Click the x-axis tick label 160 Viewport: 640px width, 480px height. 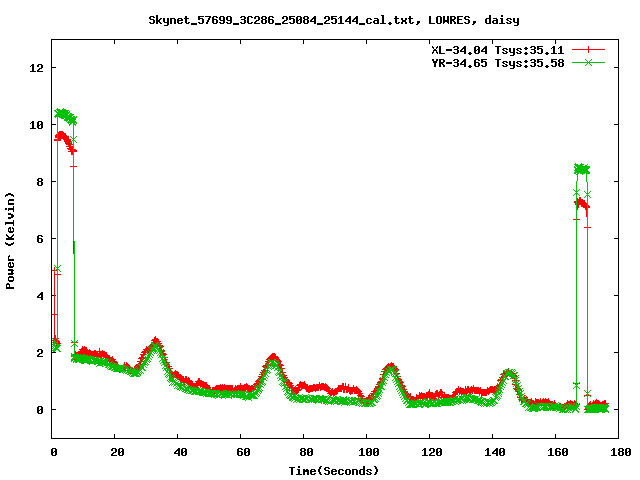tap(558, 452)
